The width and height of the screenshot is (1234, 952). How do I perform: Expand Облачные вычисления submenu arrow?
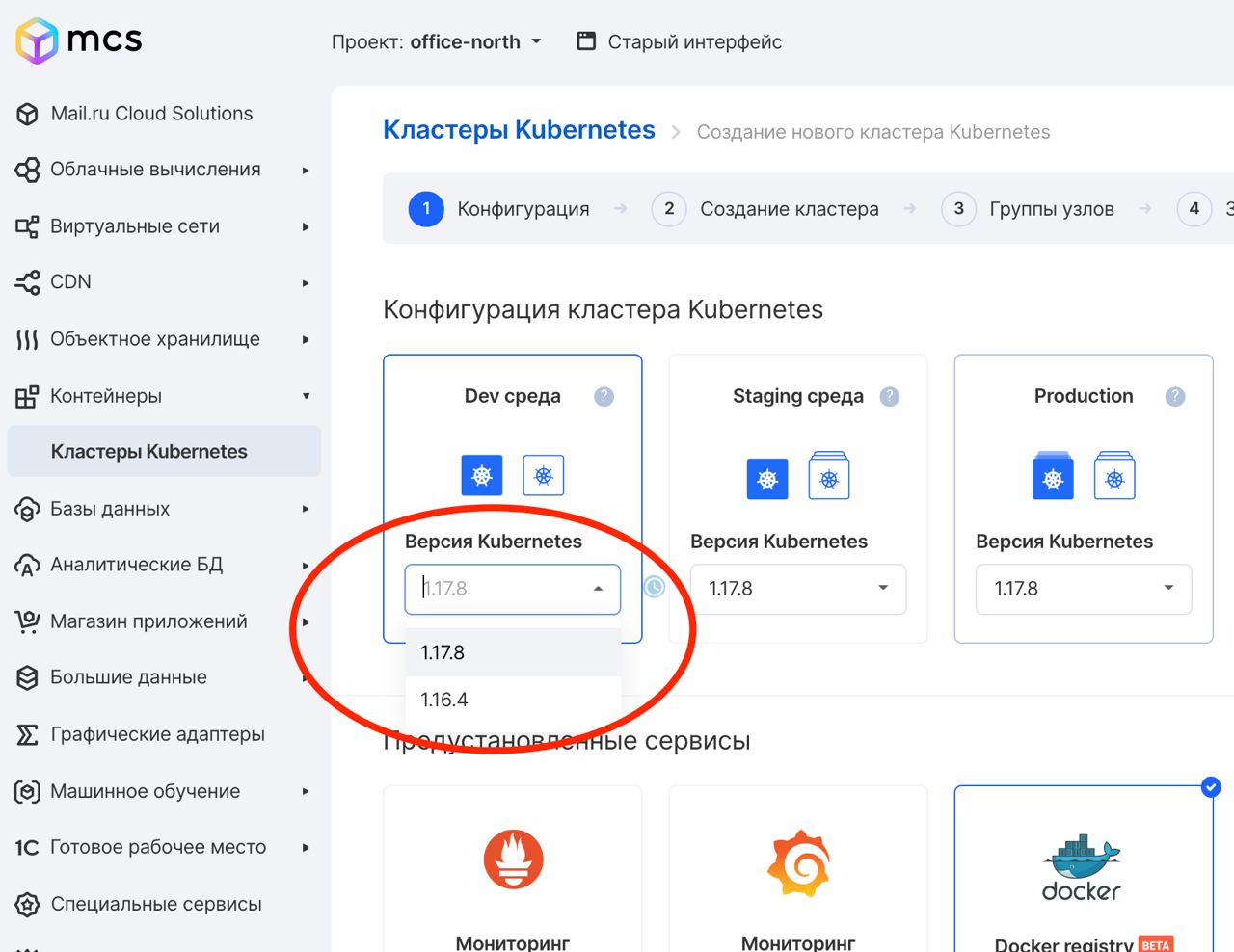pyautogui.click(x=306, y=171)
